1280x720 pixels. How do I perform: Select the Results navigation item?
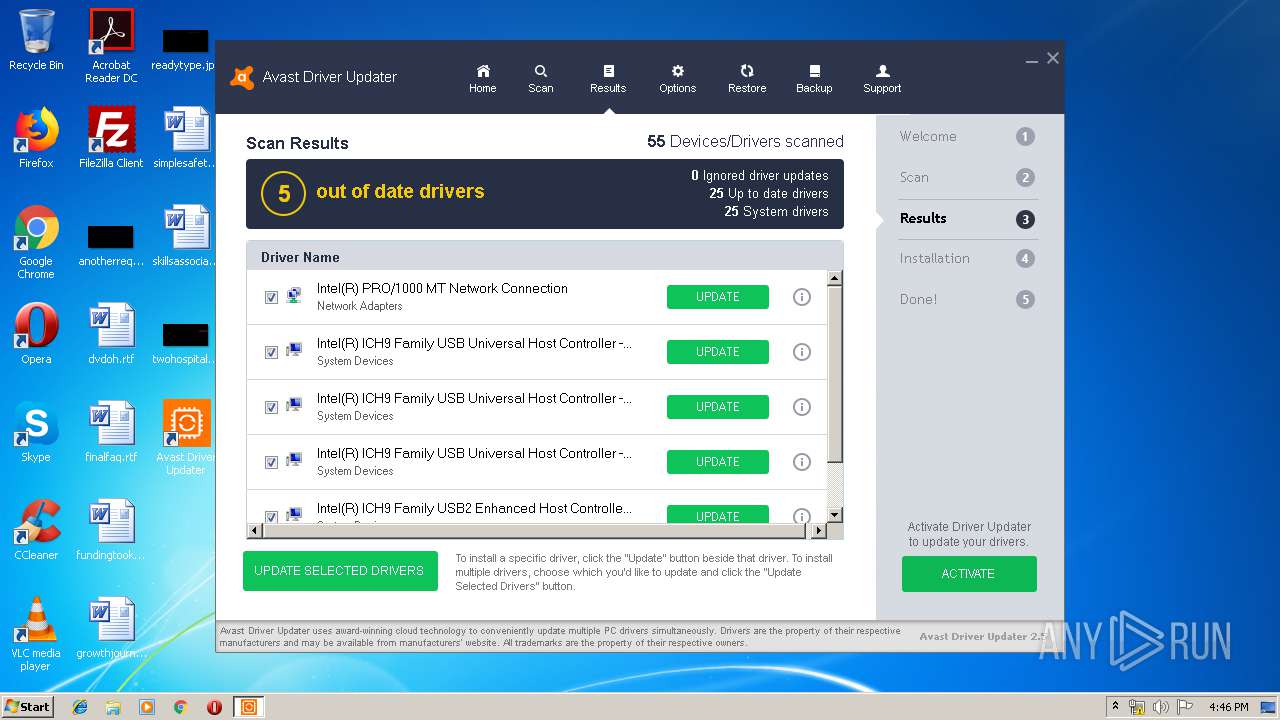[608, 78]
